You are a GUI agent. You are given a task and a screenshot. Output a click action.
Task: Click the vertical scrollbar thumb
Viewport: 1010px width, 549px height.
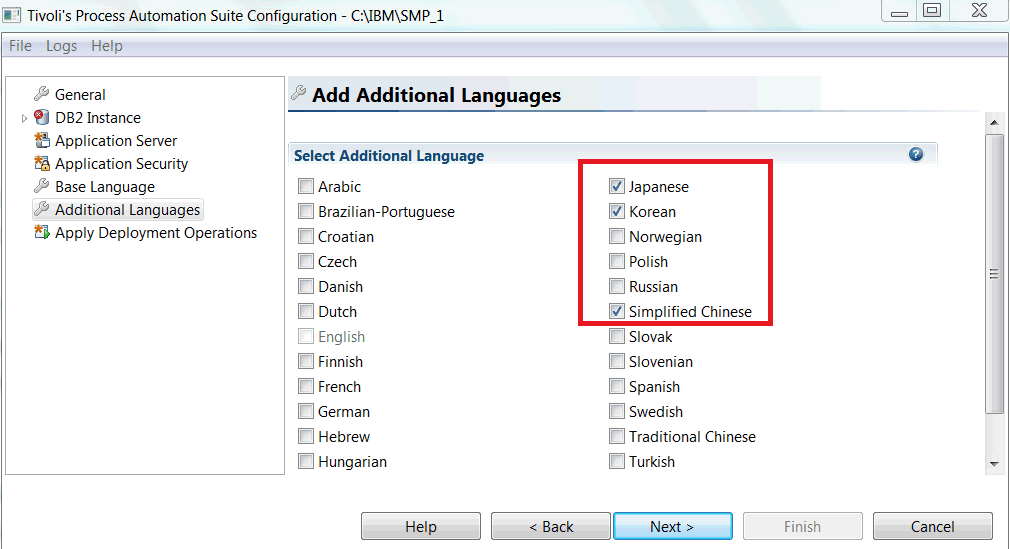994,274
